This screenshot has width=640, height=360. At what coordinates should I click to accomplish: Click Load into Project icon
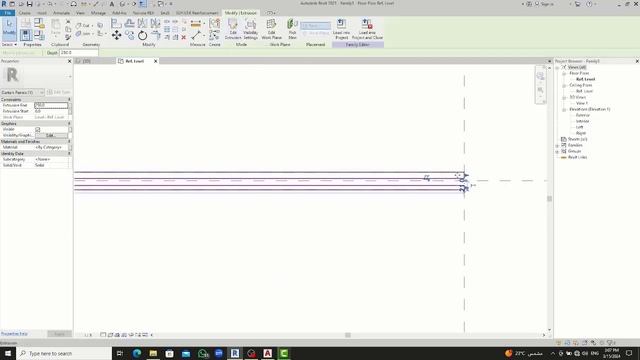341,29
